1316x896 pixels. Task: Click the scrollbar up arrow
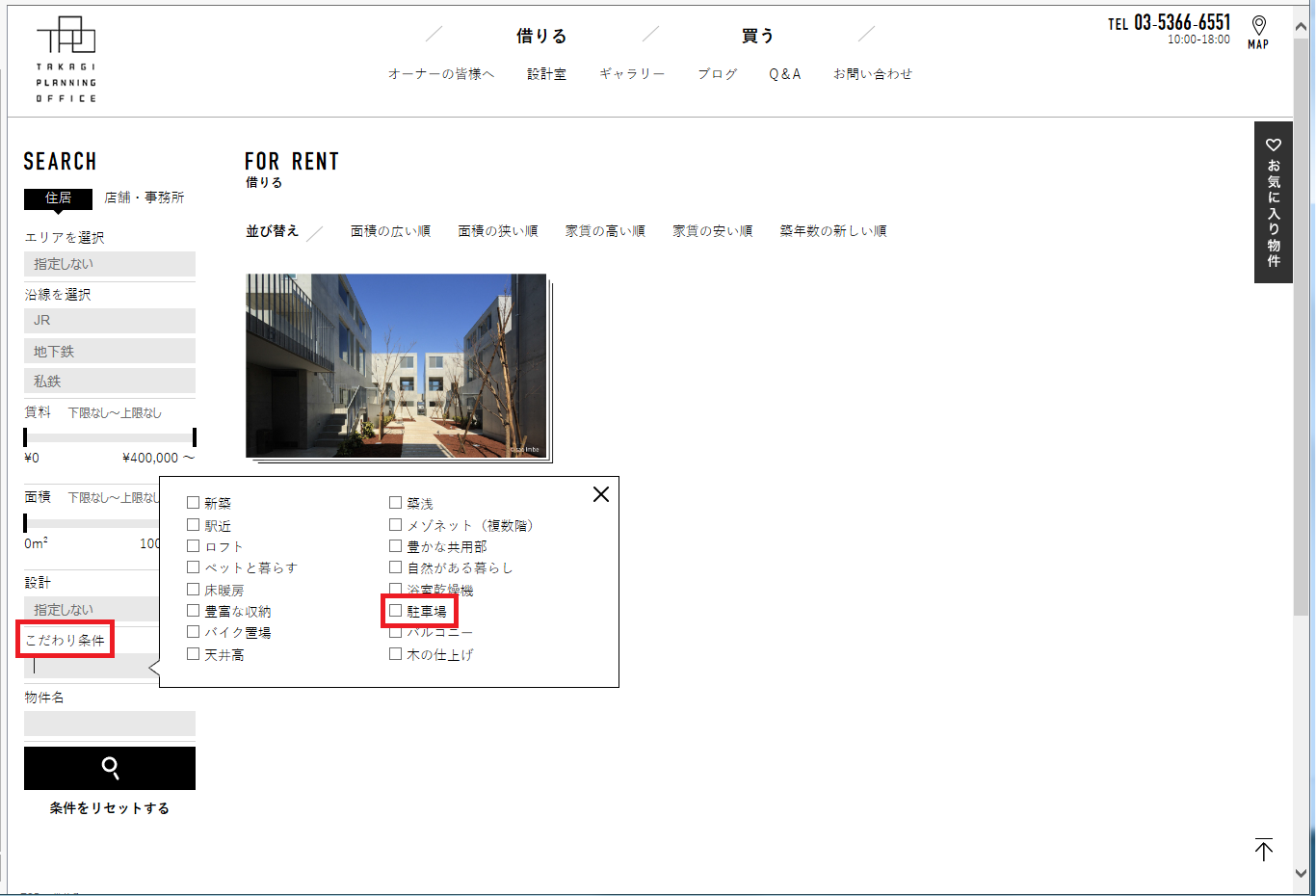pyautogui.click(x=1302, y=26)
